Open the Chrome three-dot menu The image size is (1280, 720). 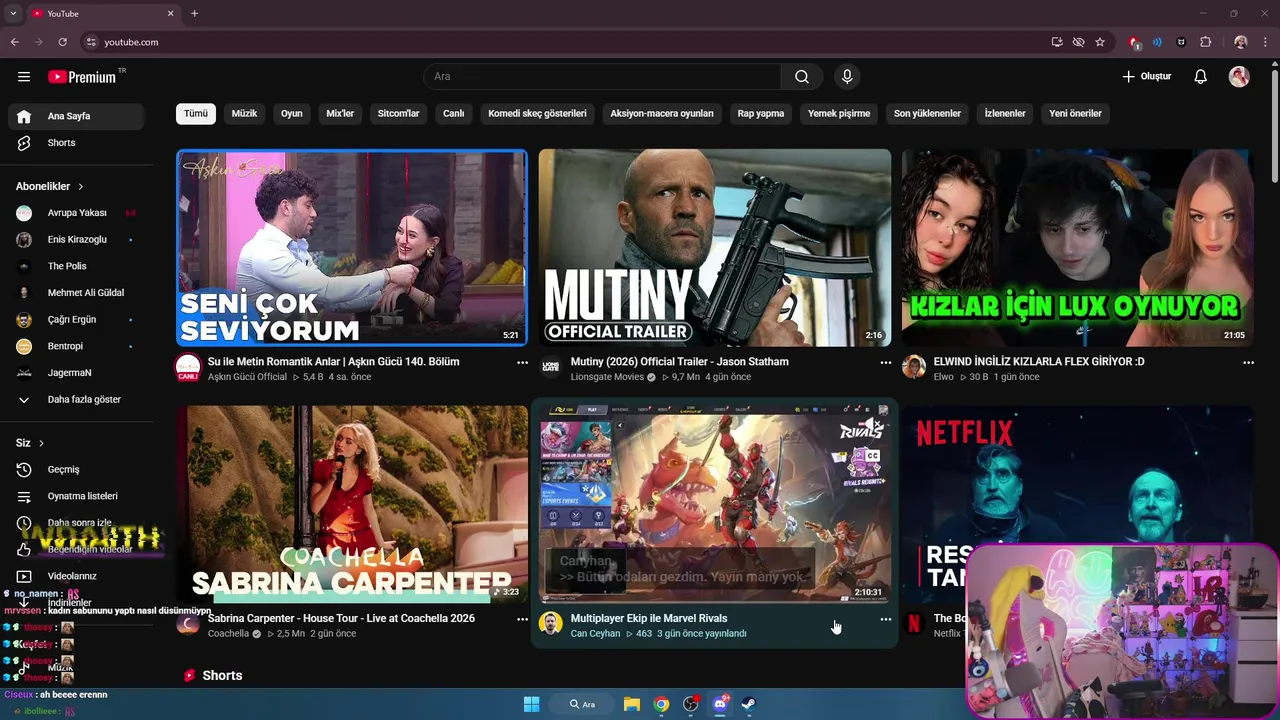point(1266,42)
